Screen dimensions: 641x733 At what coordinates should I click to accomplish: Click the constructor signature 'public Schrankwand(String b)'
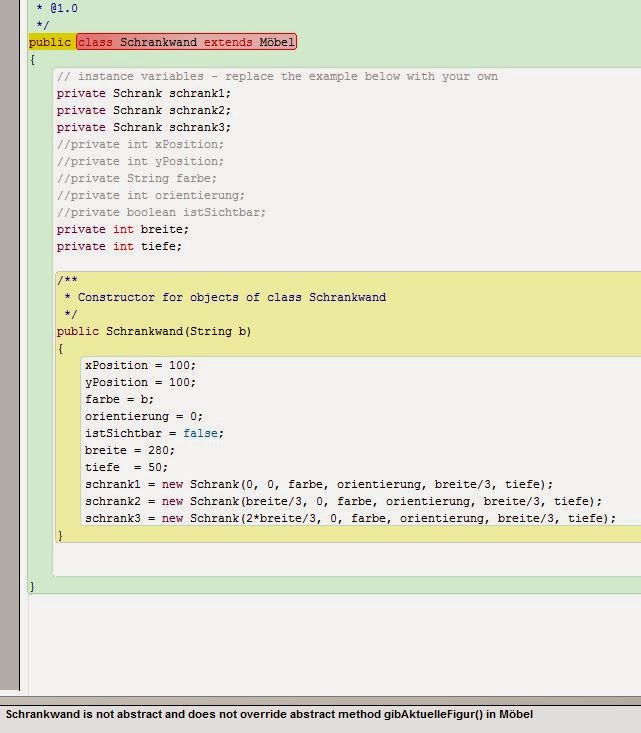click(x=154, y=331)
